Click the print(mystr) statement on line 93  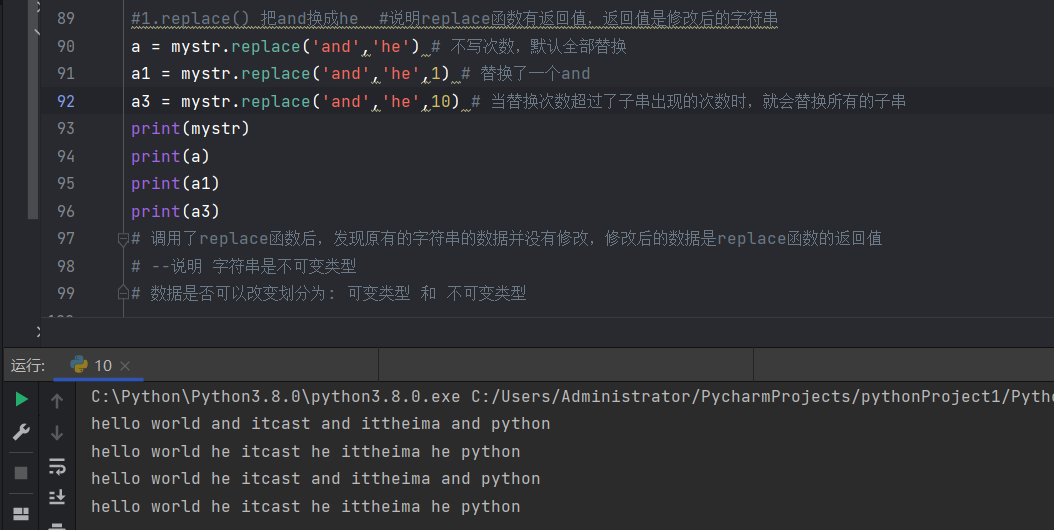pyautogui.click(x=190, y=129)
